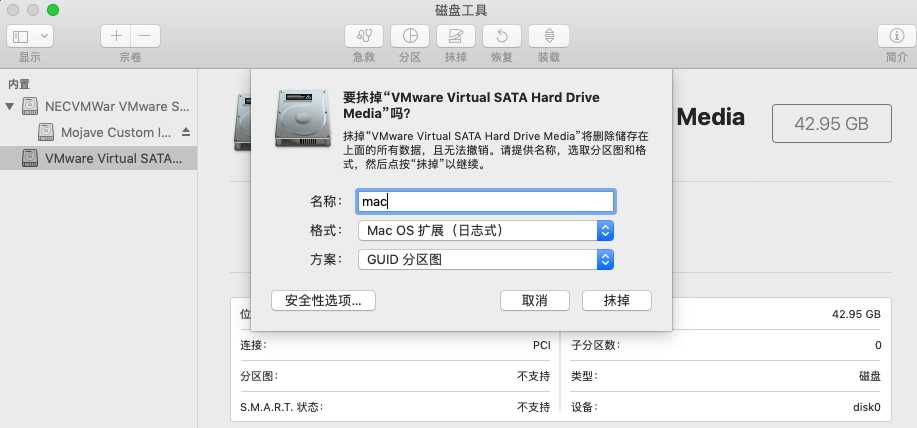Image resolution: width=917 pixels, height=428 pixels.
Task: Eject the Mojave Custom volume
Action: point(186,132)
